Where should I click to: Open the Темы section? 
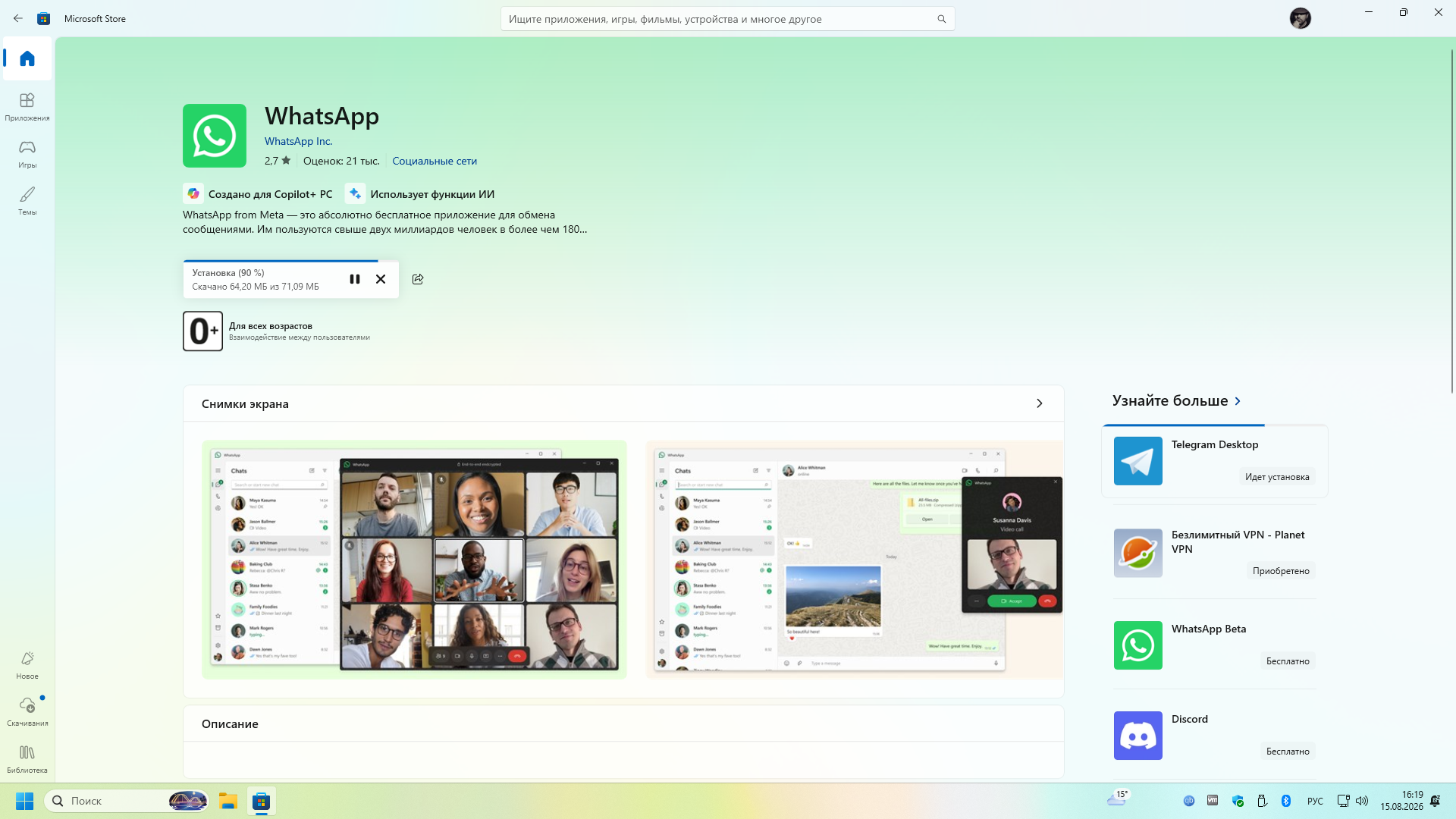coord(27,201)
